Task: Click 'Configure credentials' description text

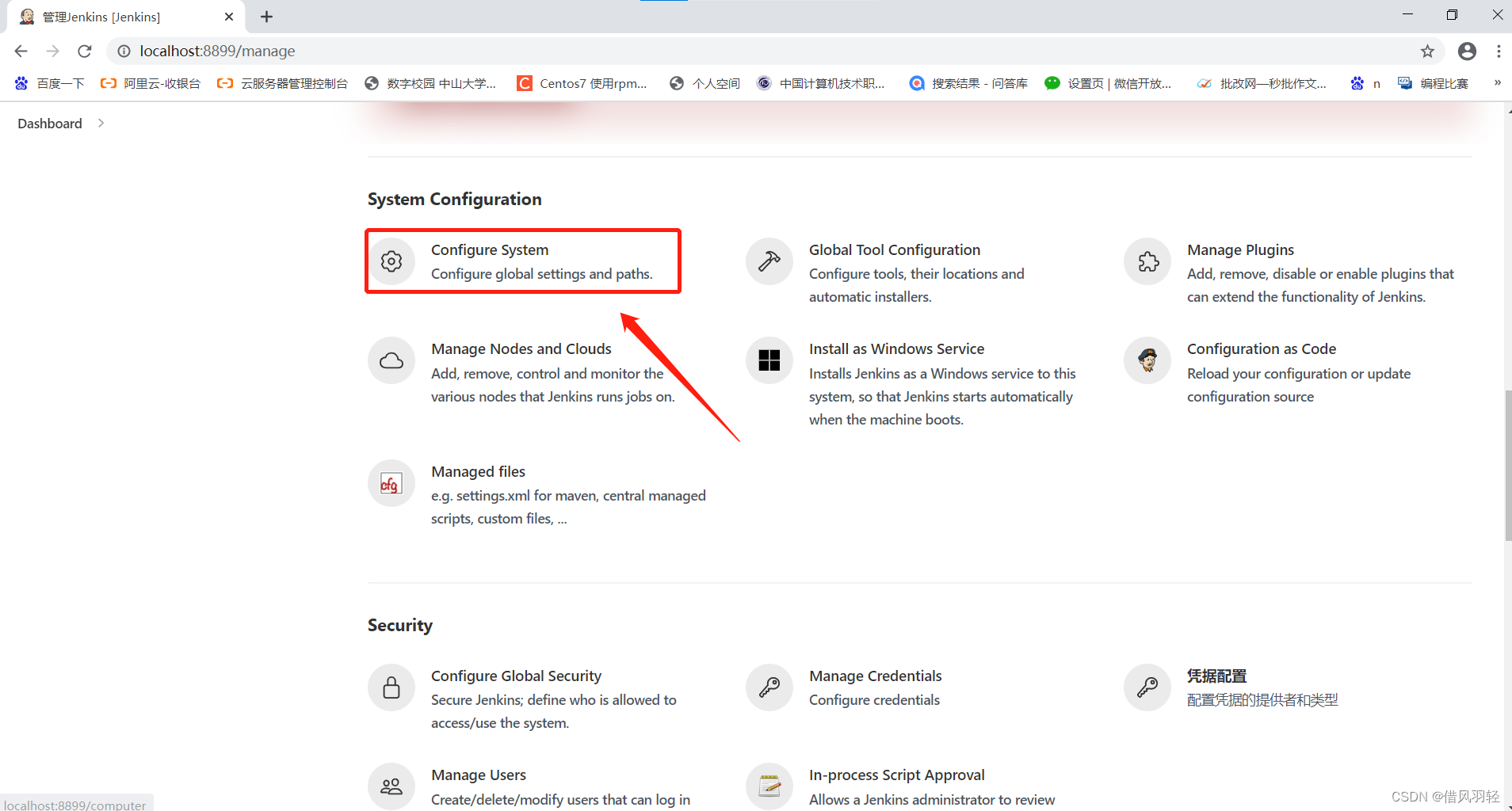Action: (874, 700)
